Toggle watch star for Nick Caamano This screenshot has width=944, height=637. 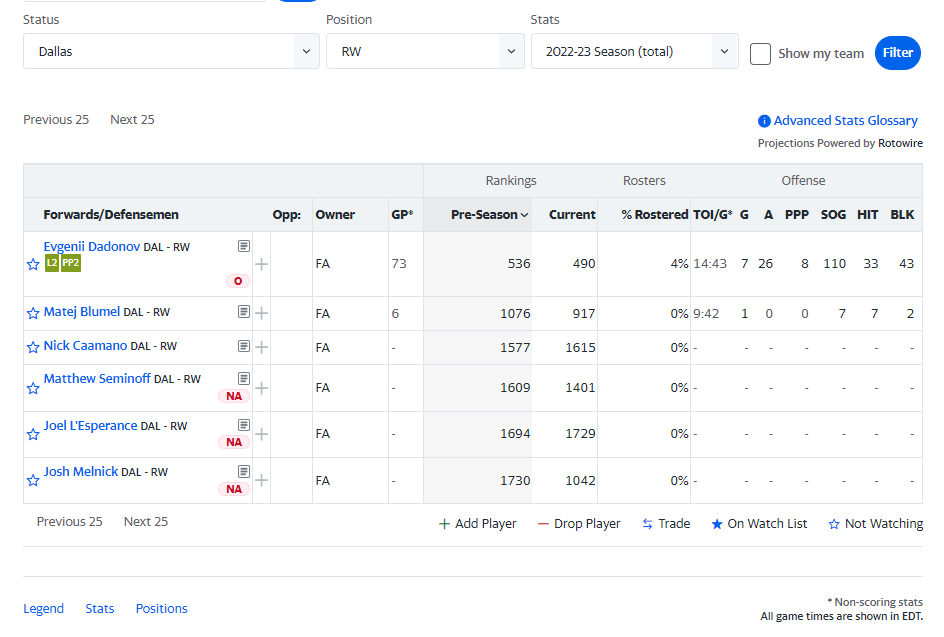(x=33, y=347)
